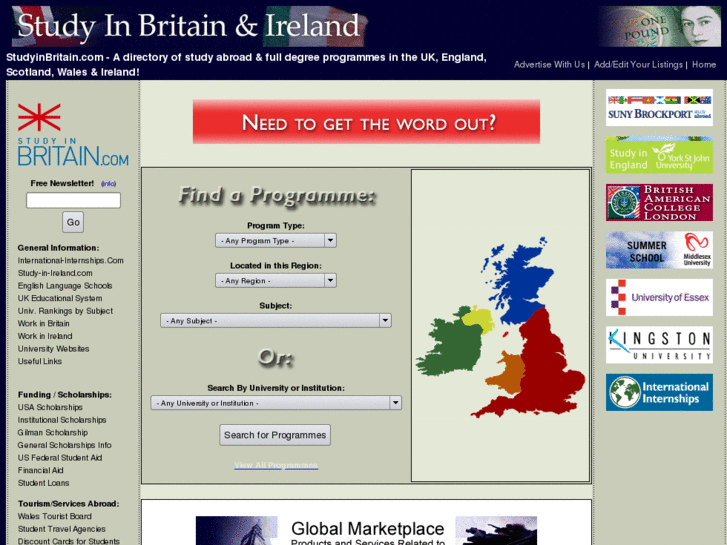This screenshot has width=727, height=545.
Task: Open the SUNY Brockport banner ad
Action: 659,108
